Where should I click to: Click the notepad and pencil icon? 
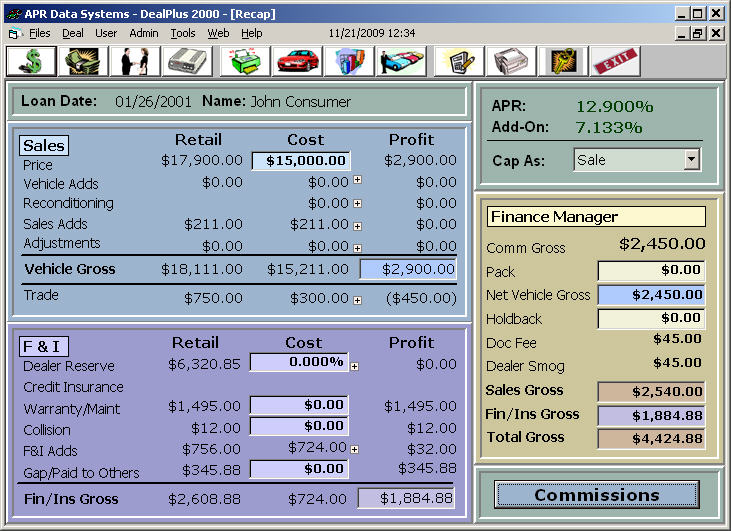[459, 61]
